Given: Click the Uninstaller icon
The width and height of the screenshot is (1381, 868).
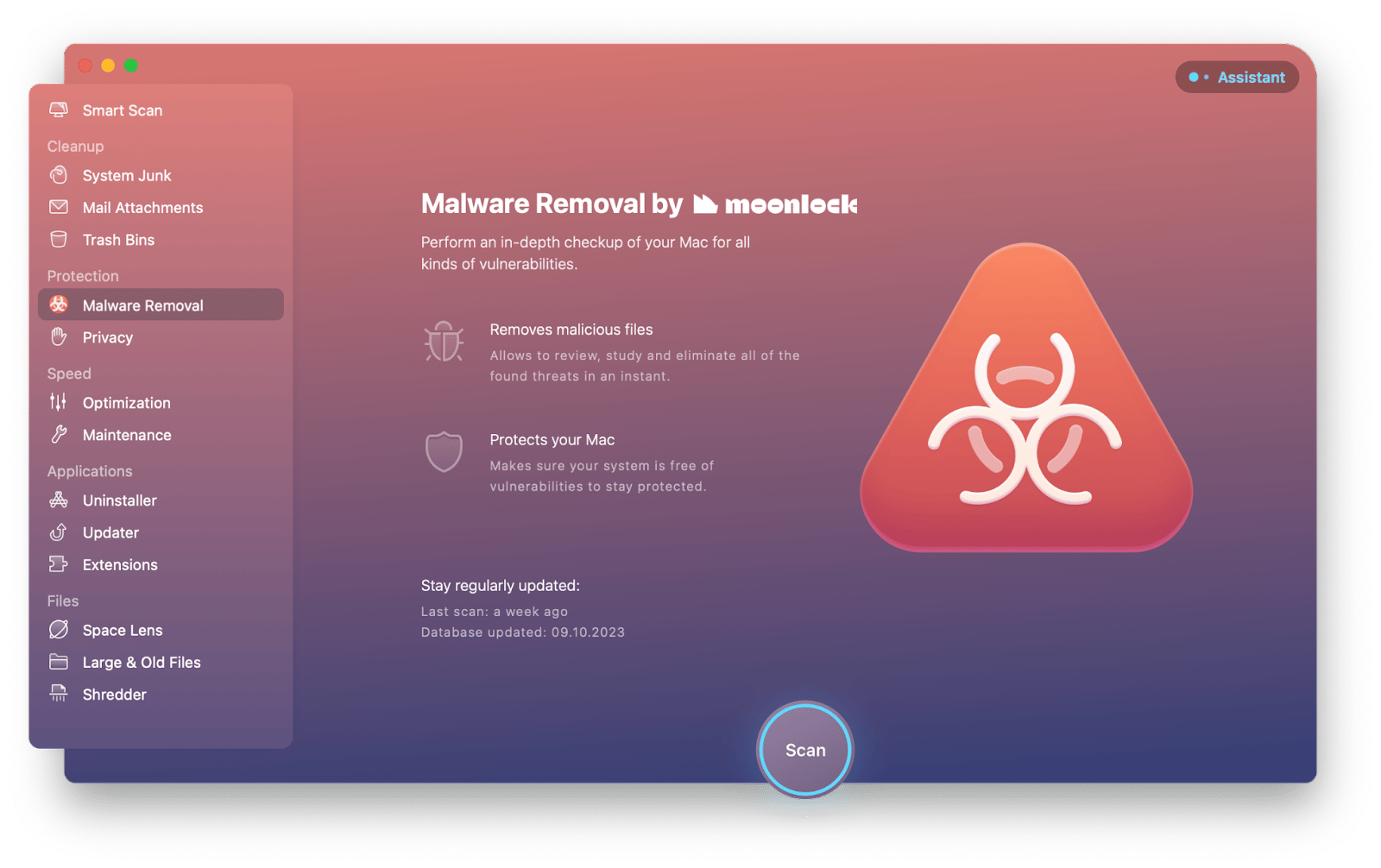Looking at the screenshot, I should pos(59,500).
